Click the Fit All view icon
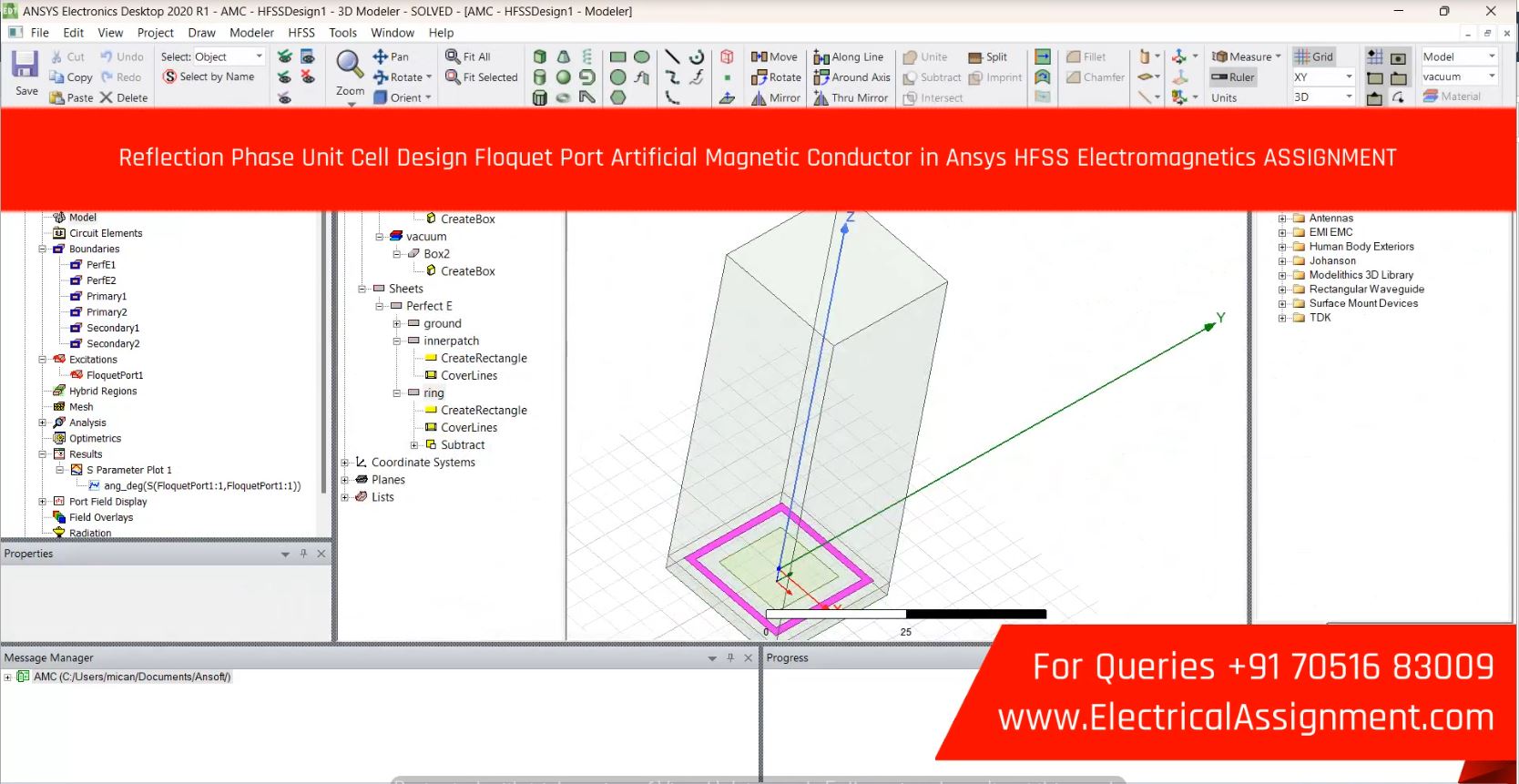1519x784 pixels. click(x=467, y=56)
